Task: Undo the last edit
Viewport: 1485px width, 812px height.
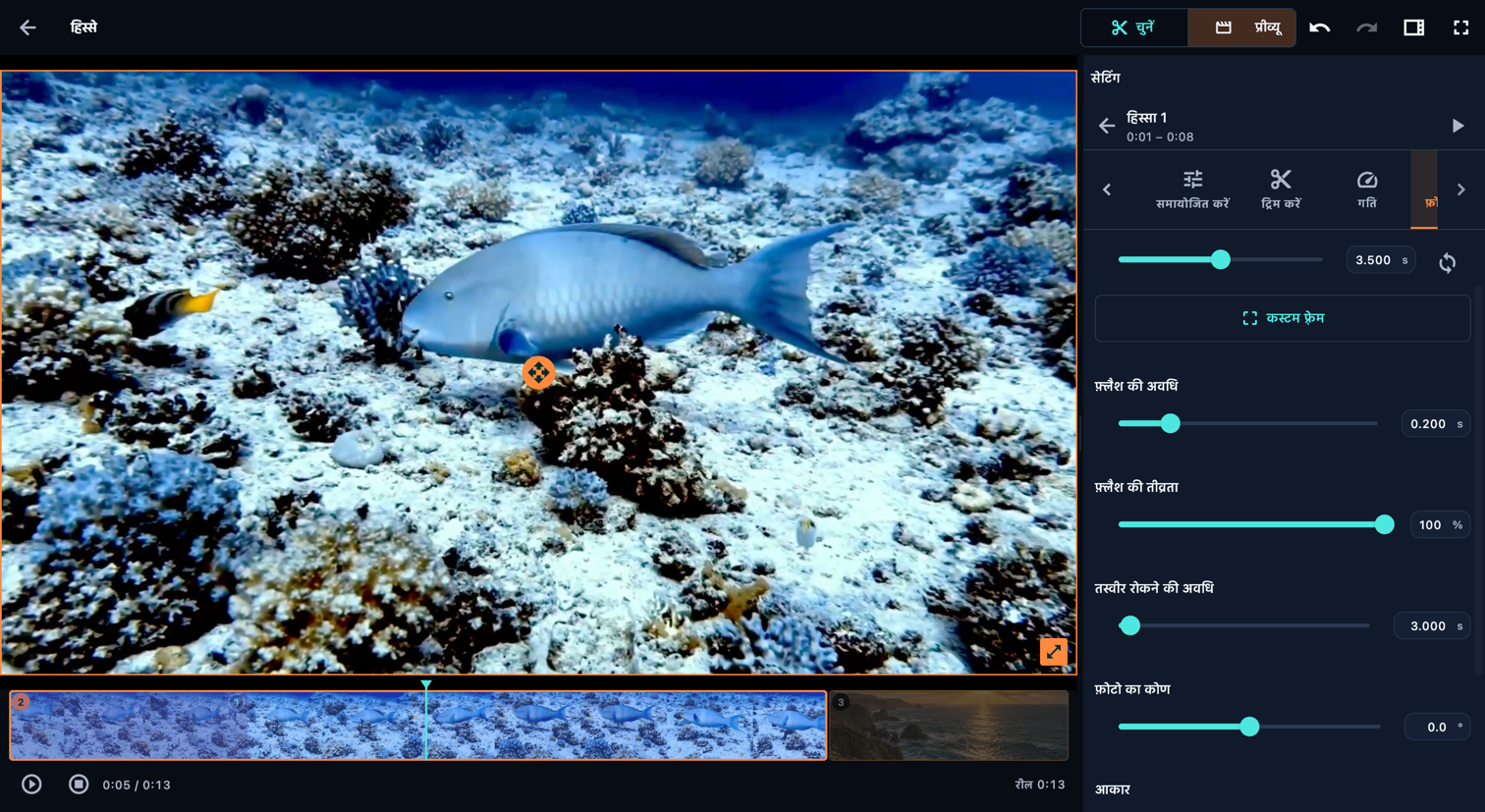Action: 1320,27
